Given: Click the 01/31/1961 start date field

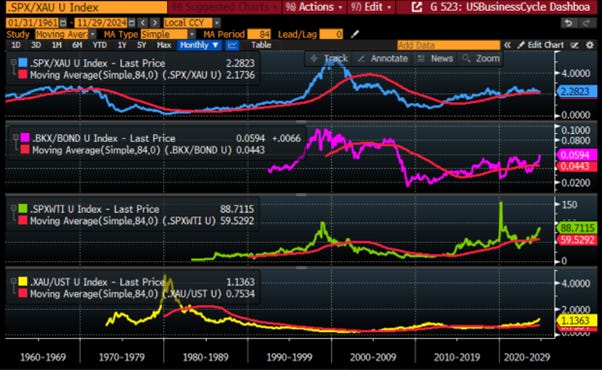Looking at the screenshot, I should 33,23.
